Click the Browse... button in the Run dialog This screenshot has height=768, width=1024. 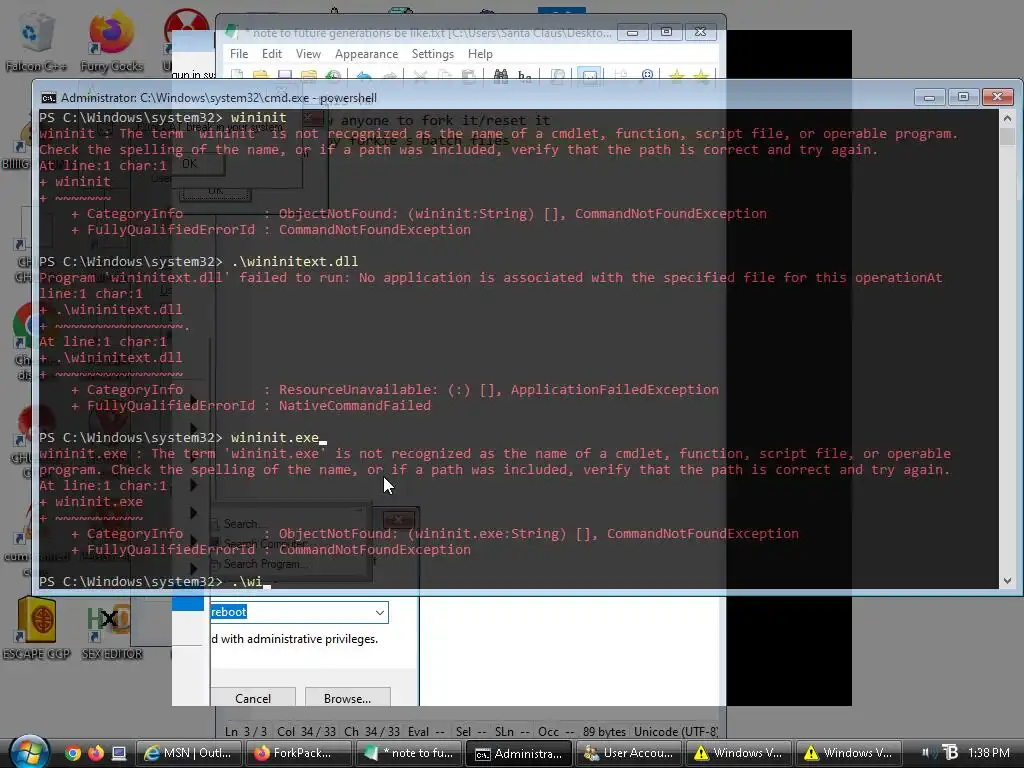(347, 698)
